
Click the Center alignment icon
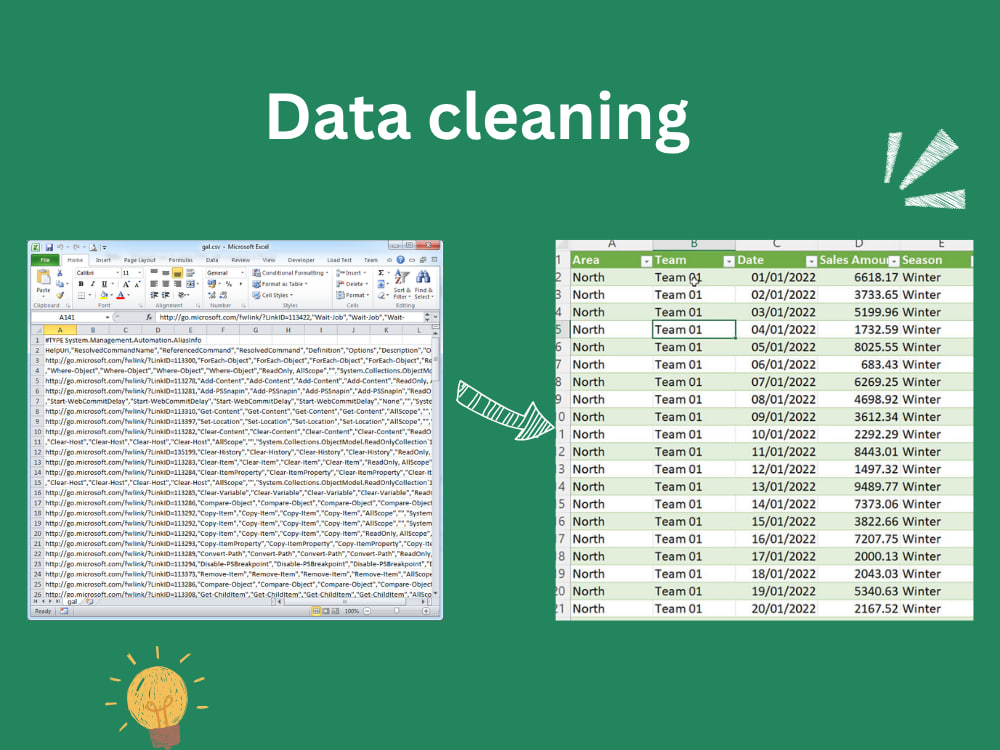click(x=166, y=284)
